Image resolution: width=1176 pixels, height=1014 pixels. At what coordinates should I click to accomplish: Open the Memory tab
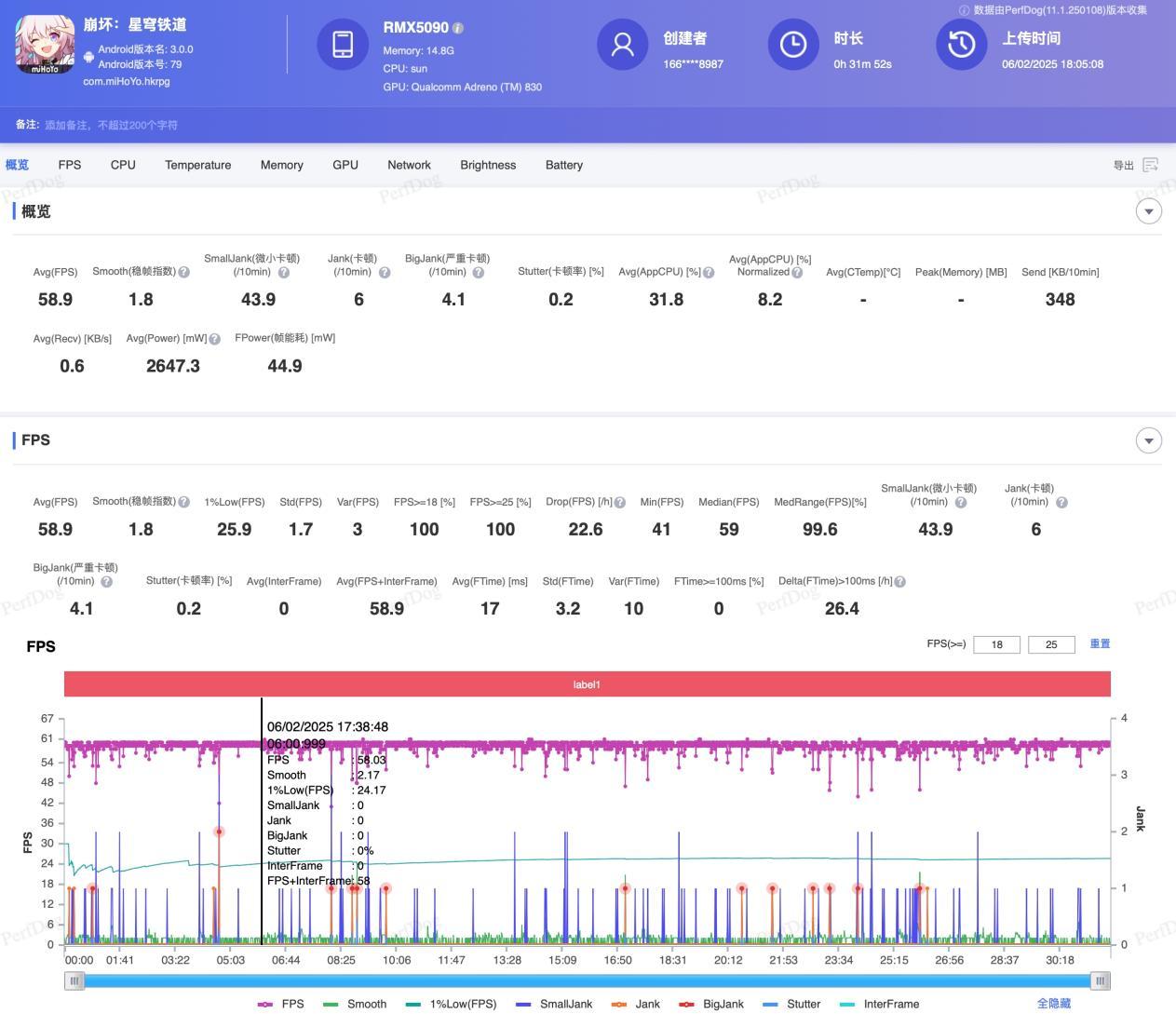[x=282, y=165]
